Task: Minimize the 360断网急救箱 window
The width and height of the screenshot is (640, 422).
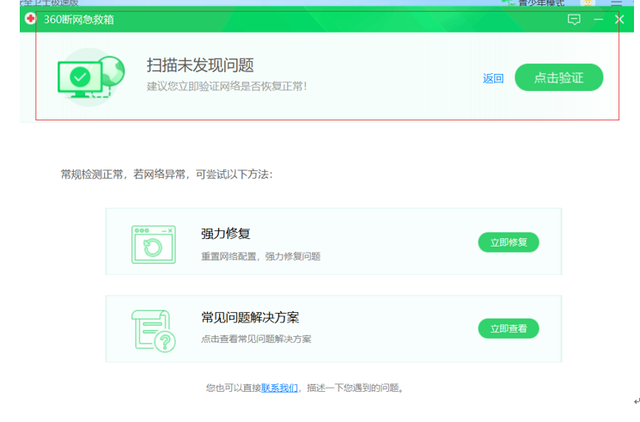Action: click(598, 19)
